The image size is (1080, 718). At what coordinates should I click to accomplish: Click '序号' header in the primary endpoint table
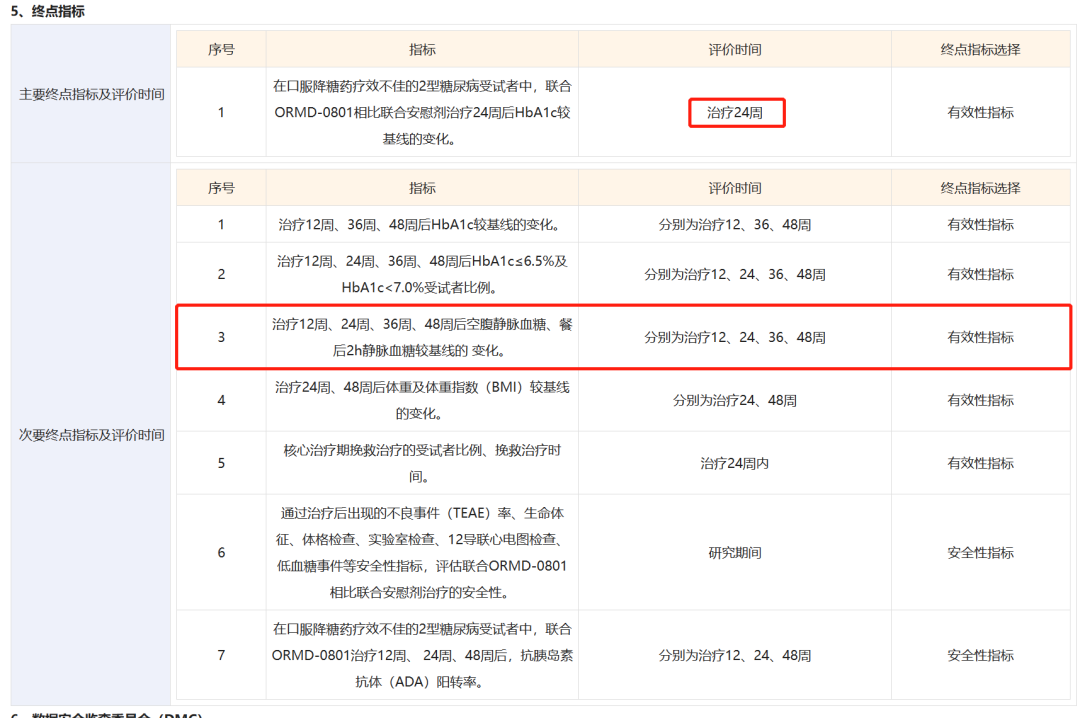click(221, 49)
